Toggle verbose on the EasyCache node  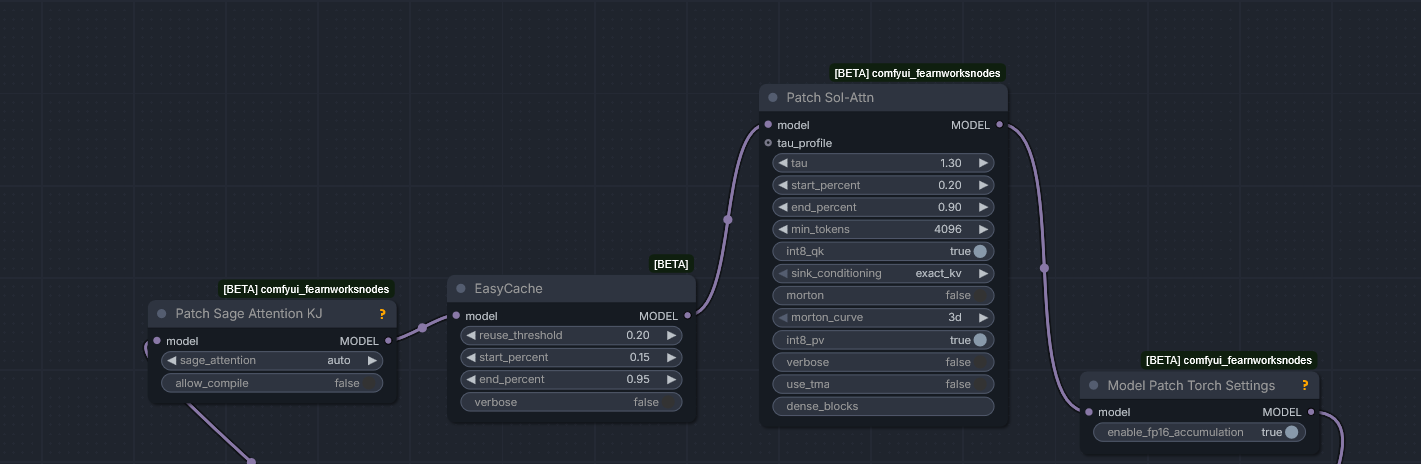click(x=571, y=402)
